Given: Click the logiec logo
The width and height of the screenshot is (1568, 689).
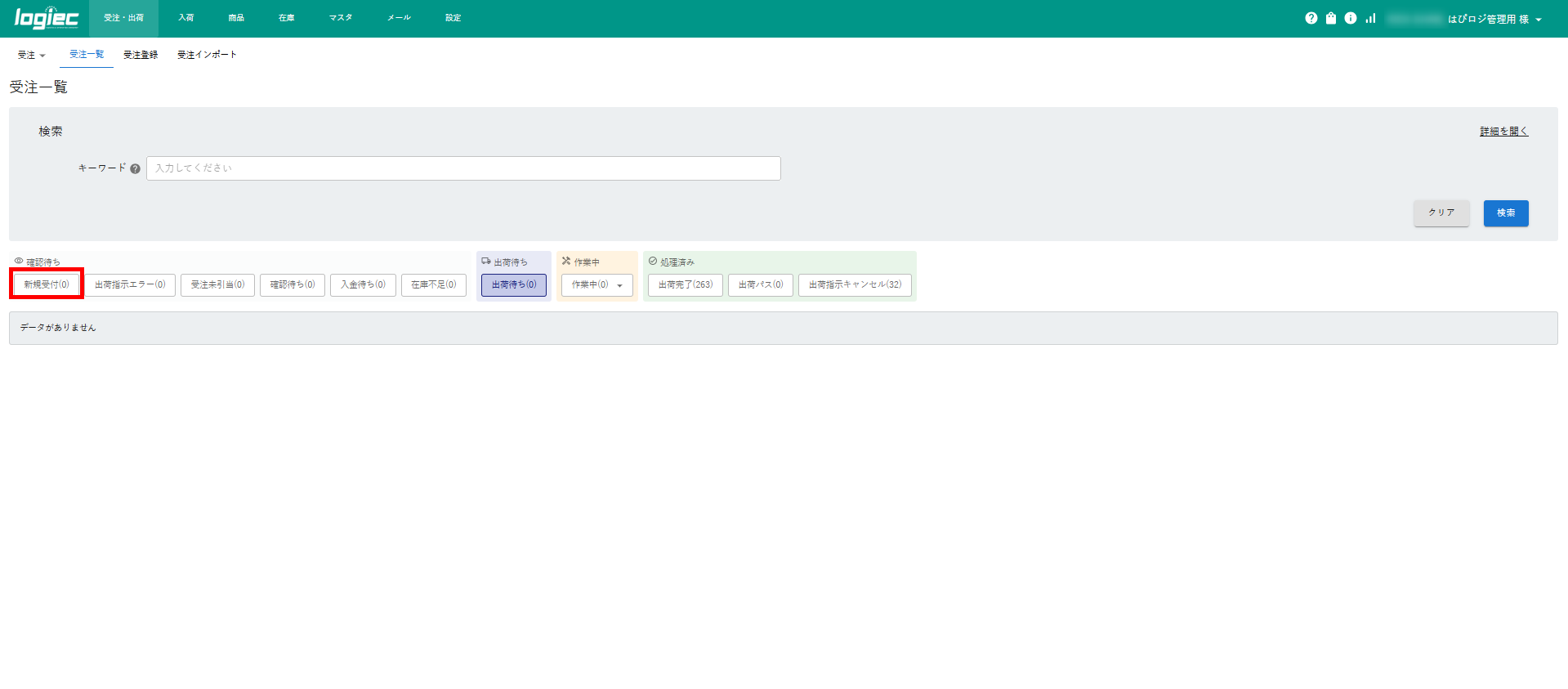Looking at the screenshot, I should pyautogui.click(x=47, y=18).
